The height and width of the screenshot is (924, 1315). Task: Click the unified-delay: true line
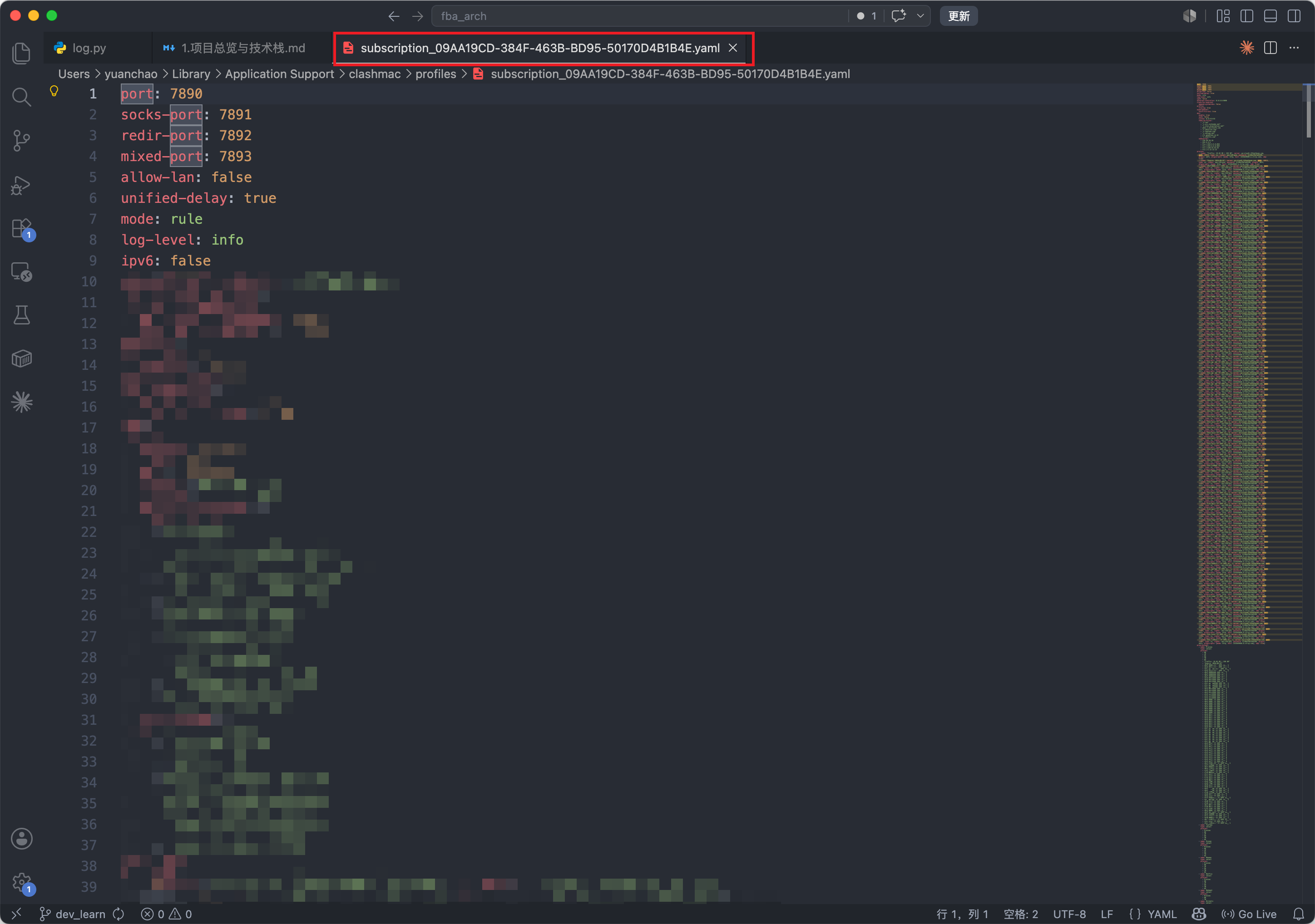coord(198,198)
